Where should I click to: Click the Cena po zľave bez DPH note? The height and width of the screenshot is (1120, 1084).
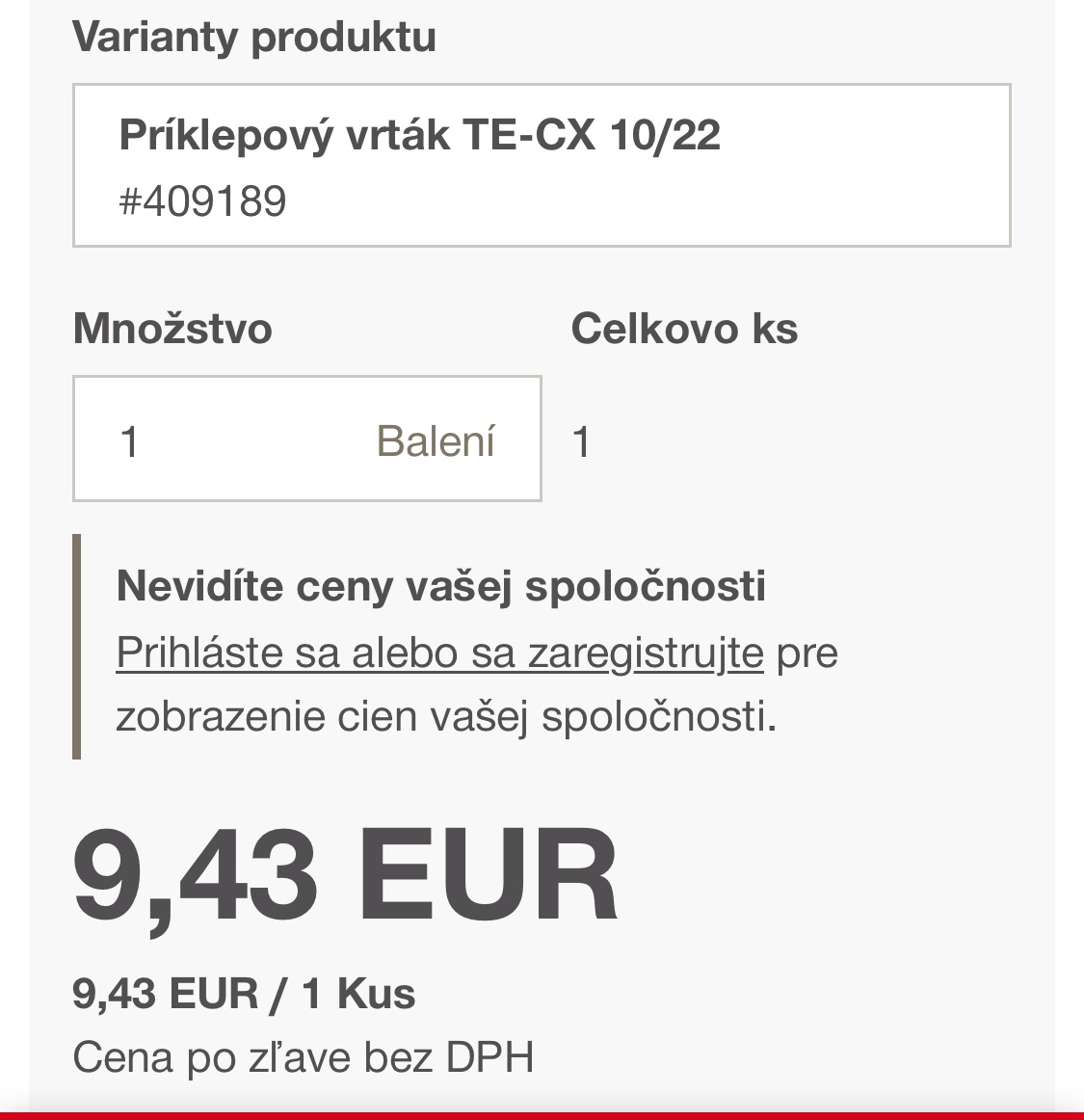click(303, 1057)
